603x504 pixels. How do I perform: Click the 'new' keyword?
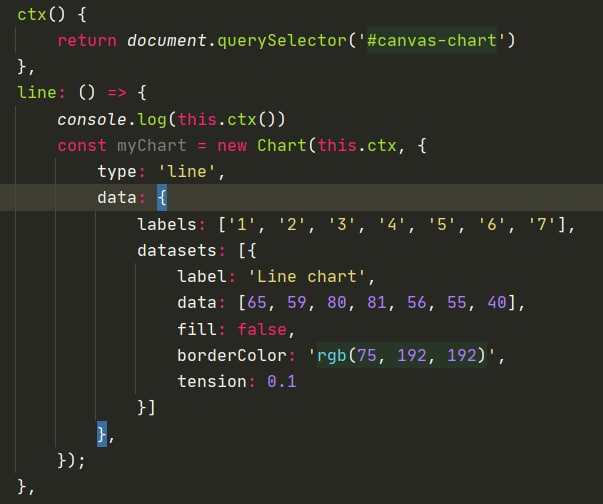click(232, 146)
